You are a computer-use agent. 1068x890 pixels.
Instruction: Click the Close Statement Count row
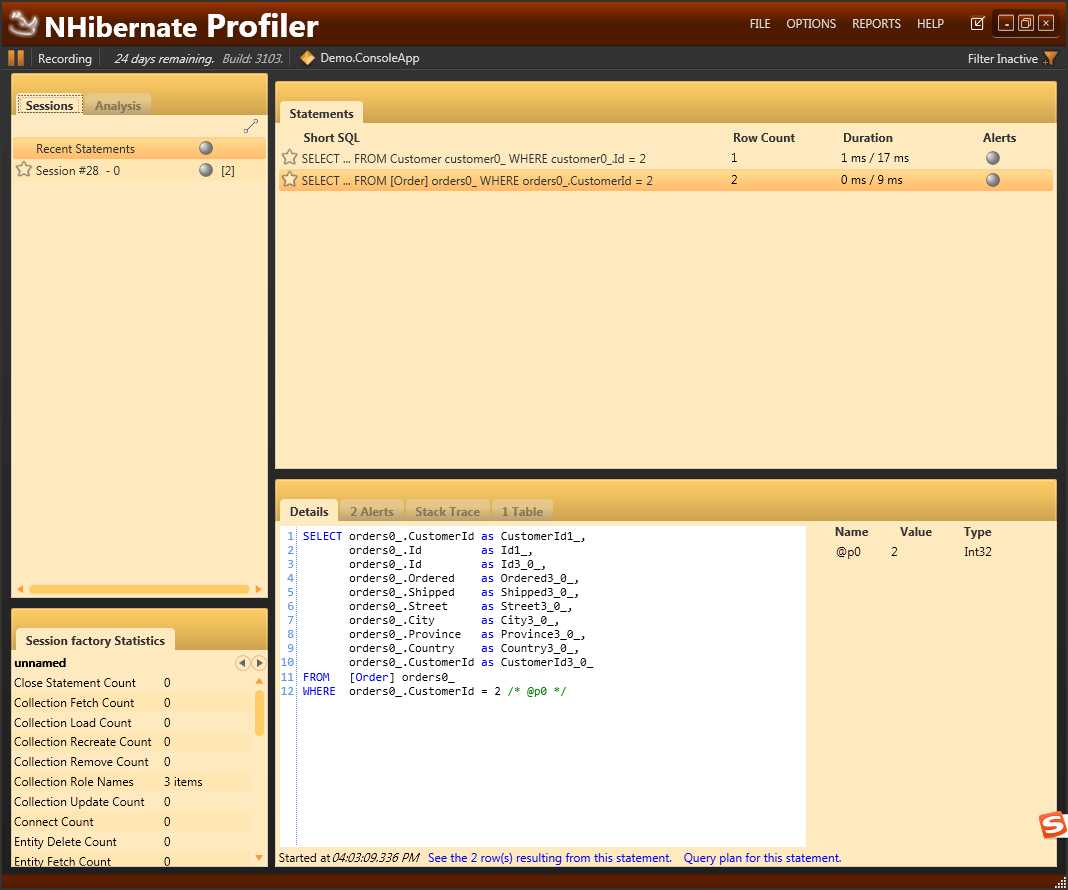pos(132,682)
